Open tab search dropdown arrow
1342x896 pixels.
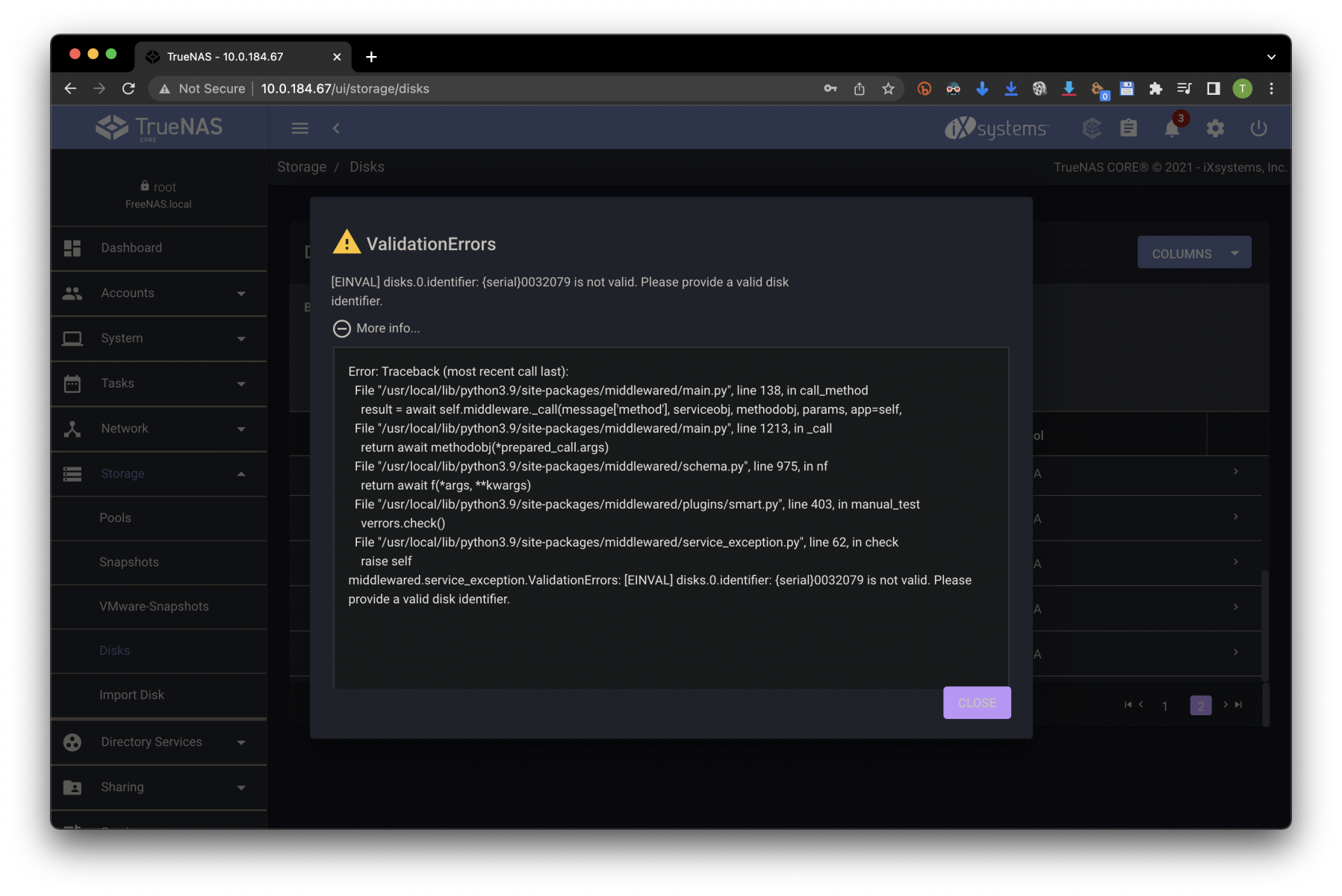click(x=1271, y=57)
